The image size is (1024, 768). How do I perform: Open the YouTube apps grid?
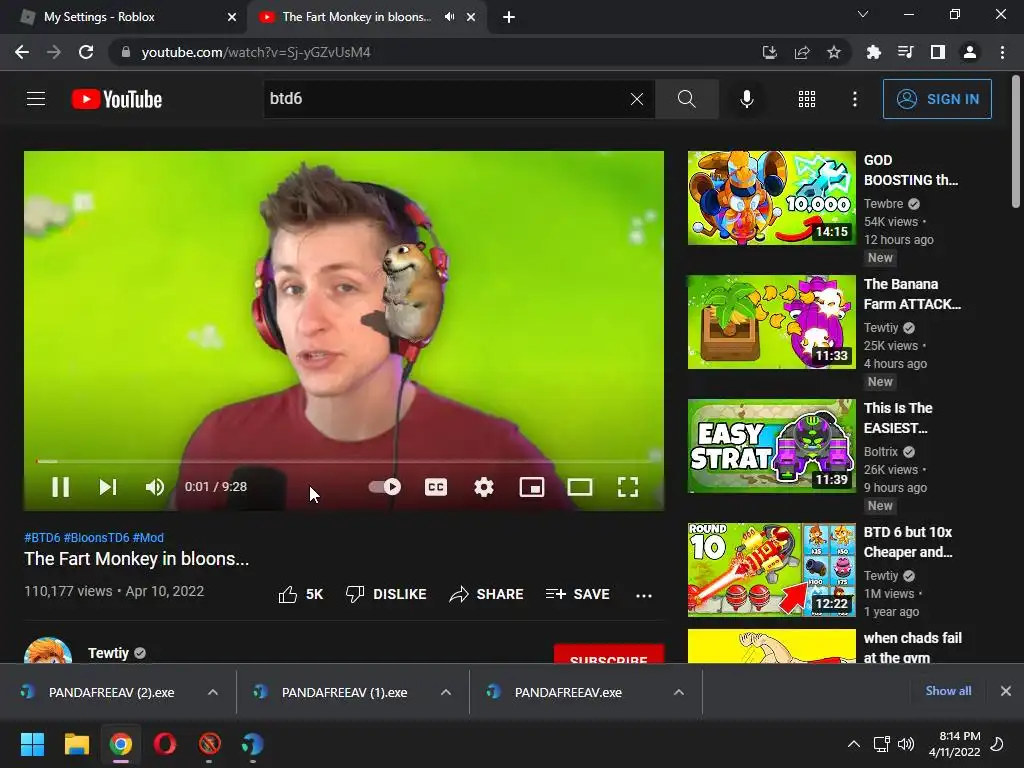(x=807, y=99)
